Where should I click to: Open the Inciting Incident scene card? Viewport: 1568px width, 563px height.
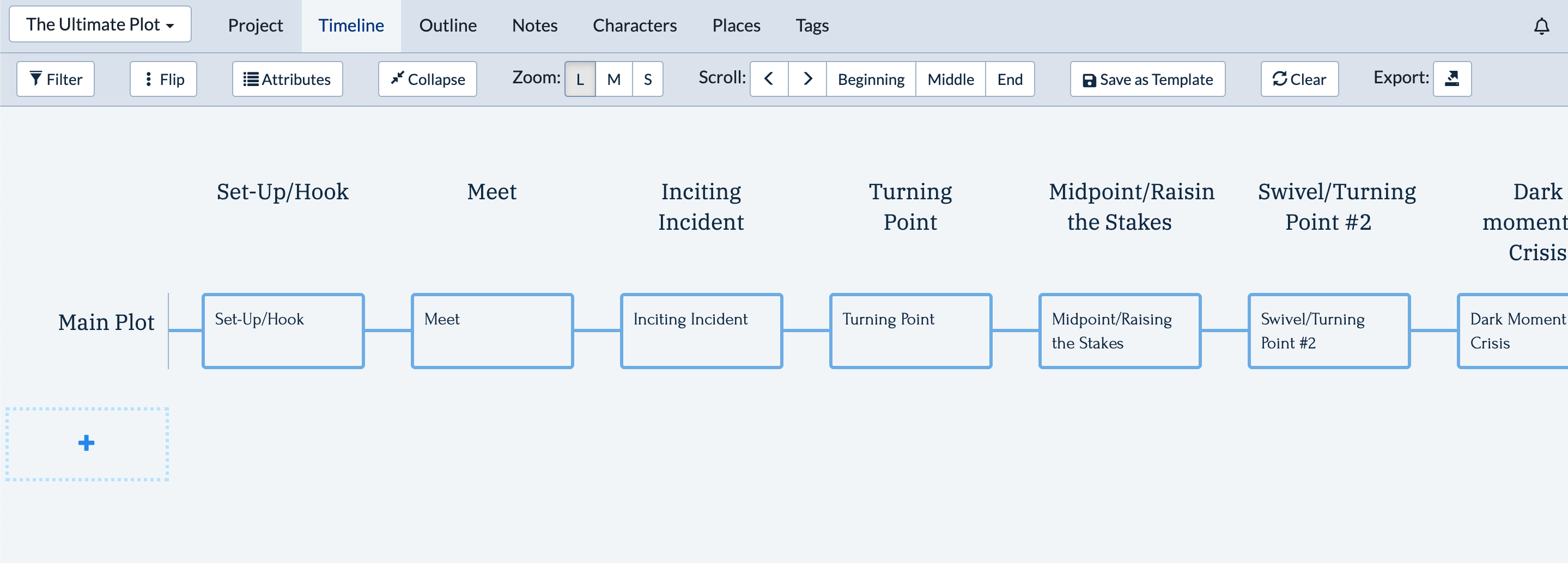tap(701, 331)
